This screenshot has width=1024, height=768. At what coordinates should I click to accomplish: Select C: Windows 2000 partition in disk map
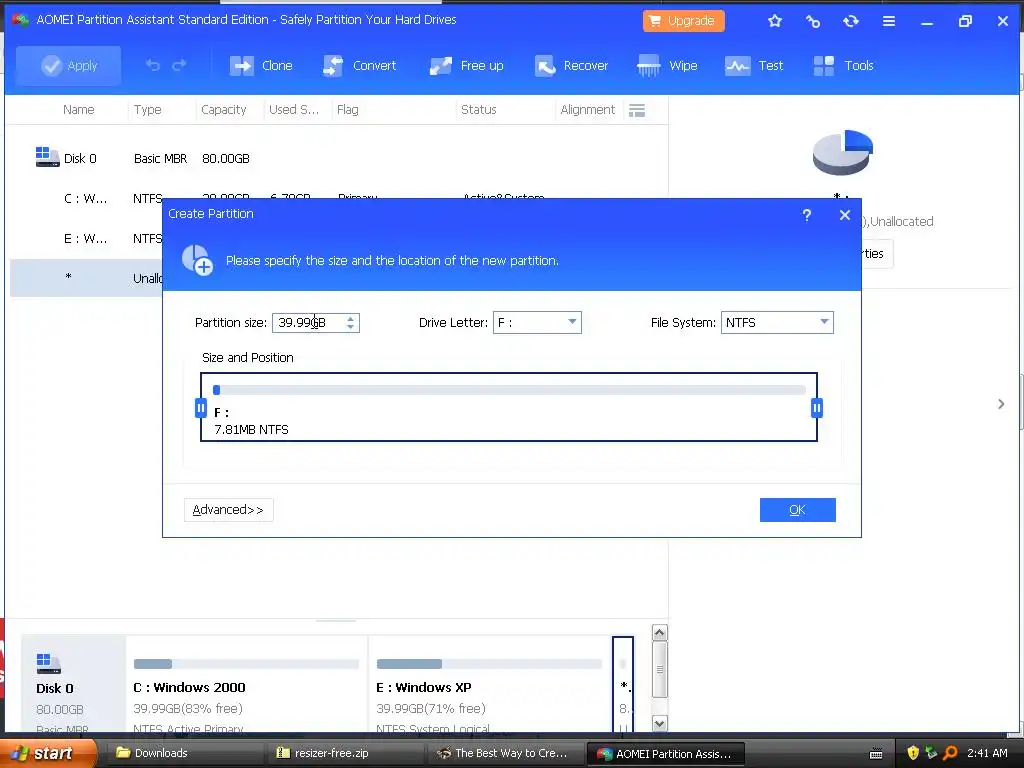246,684
